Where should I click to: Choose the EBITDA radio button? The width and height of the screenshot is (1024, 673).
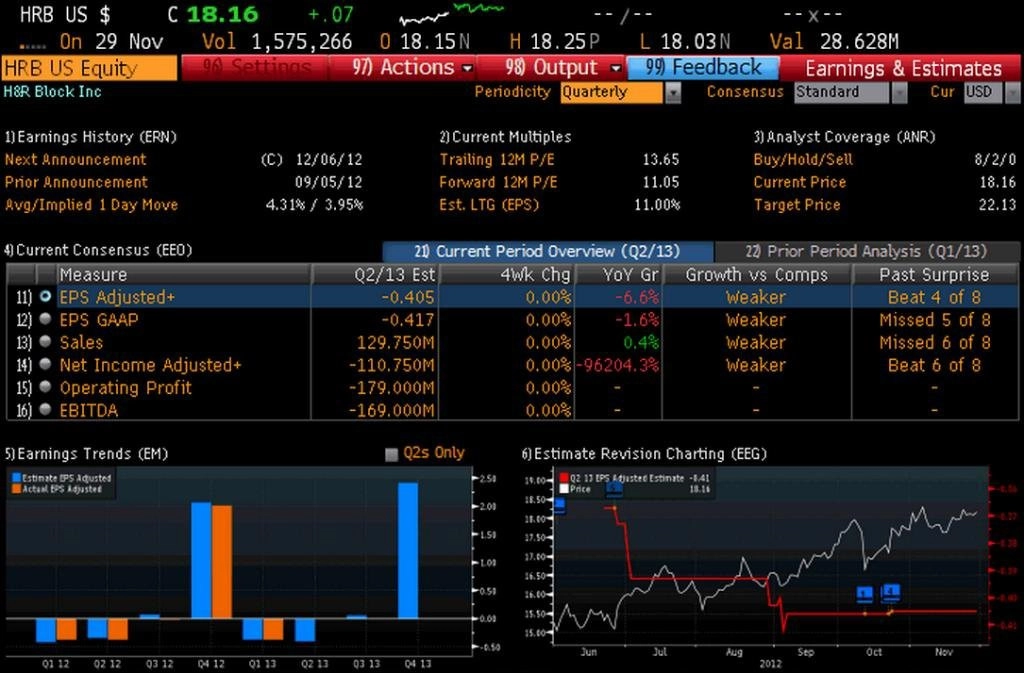(x=45, y=409)
